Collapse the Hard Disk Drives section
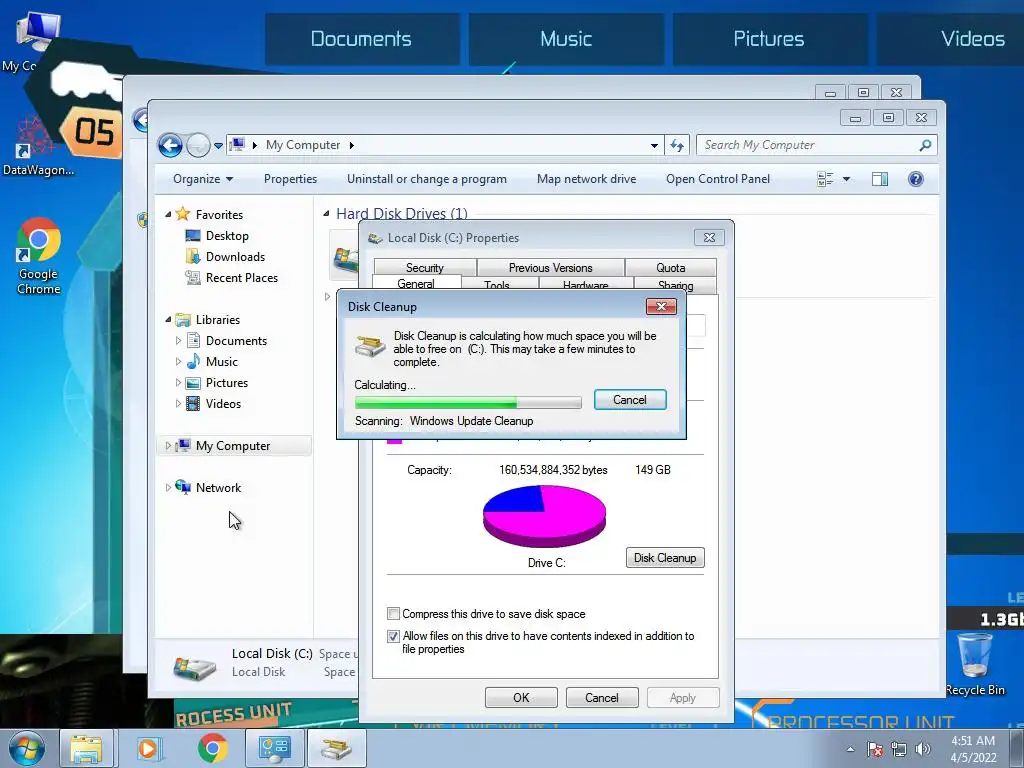 (327, 214)
